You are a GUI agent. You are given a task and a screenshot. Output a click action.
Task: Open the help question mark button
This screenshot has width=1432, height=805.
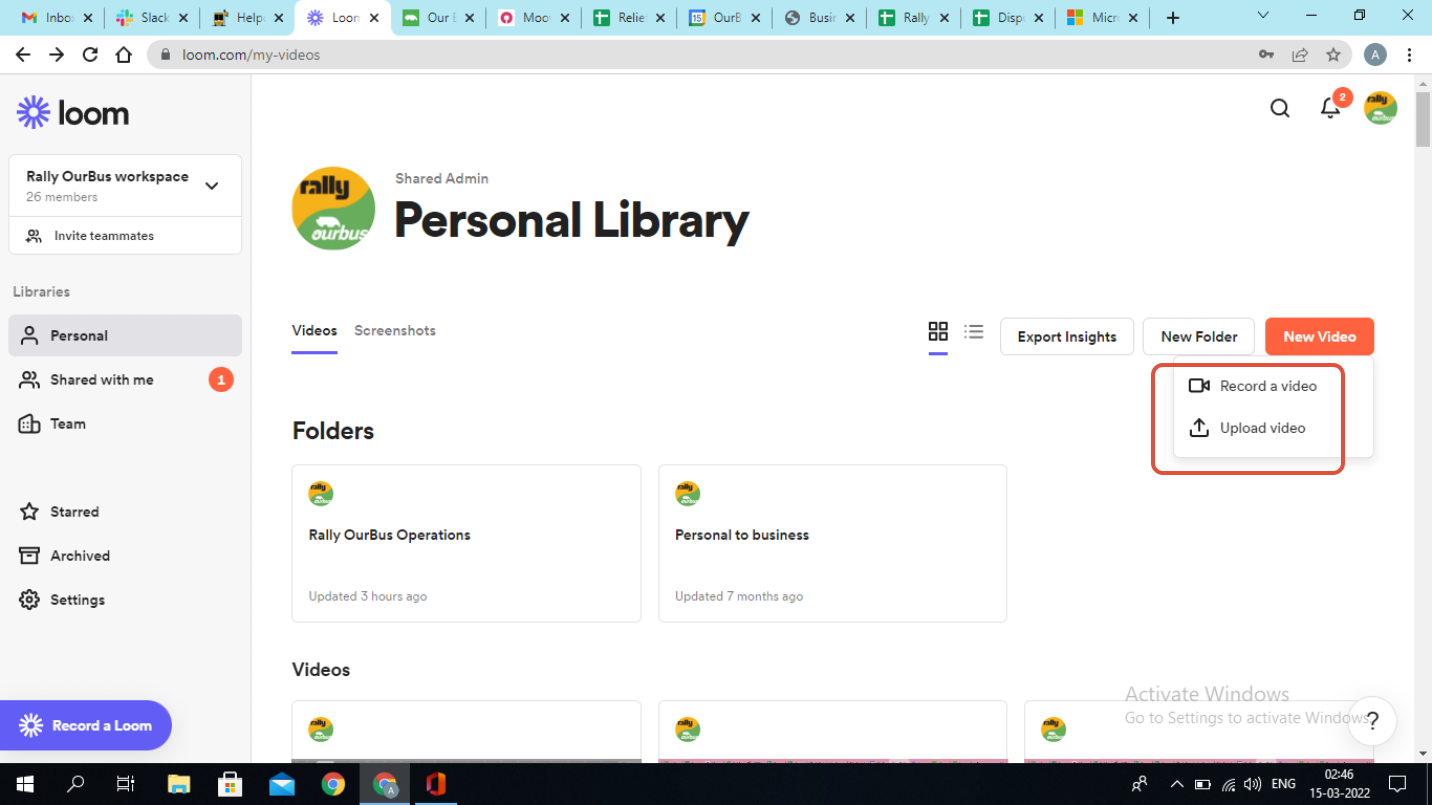1372,720
